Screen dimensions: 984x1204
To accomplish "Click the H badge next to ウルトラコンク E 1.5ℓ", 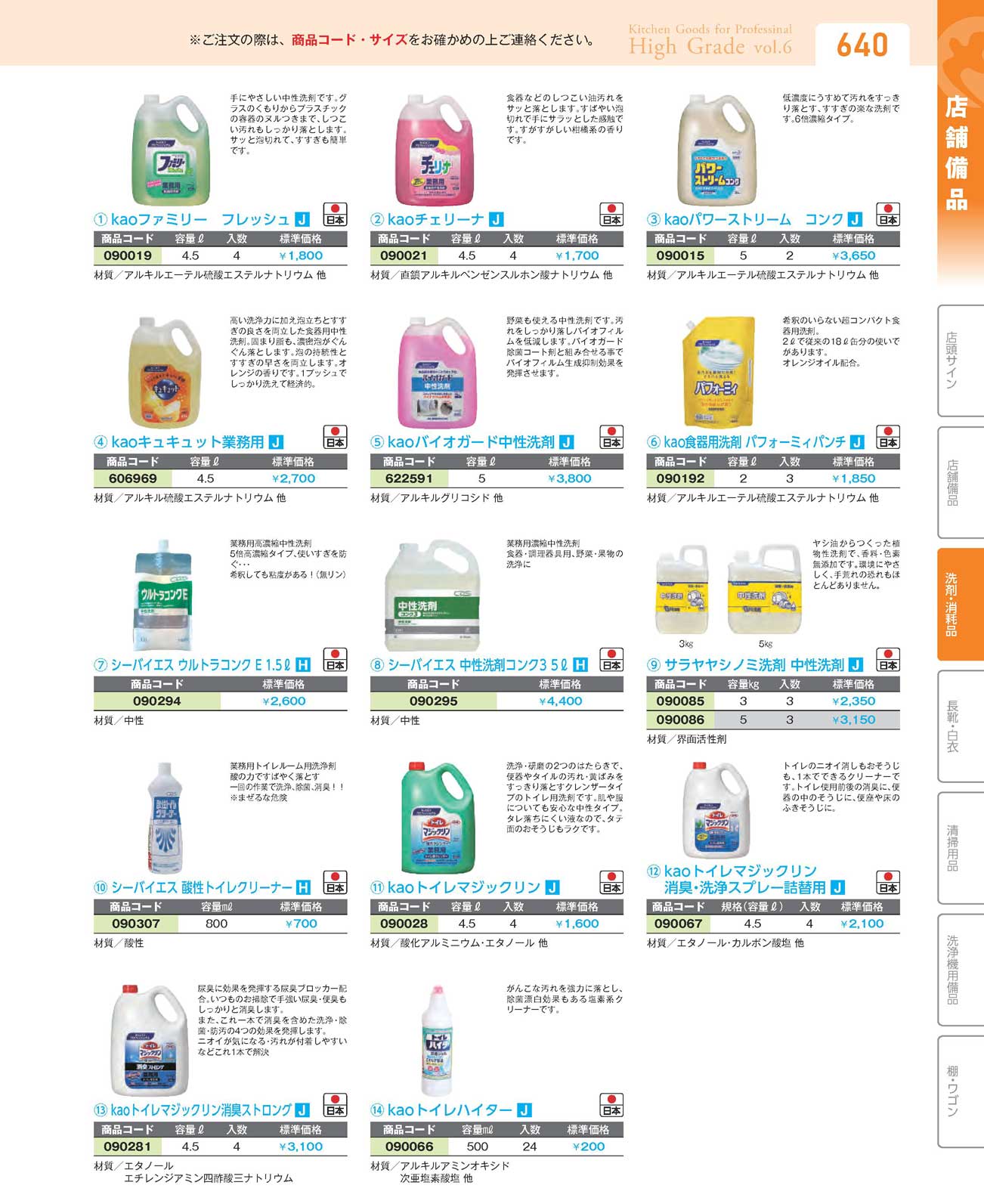I will point(302,665).
